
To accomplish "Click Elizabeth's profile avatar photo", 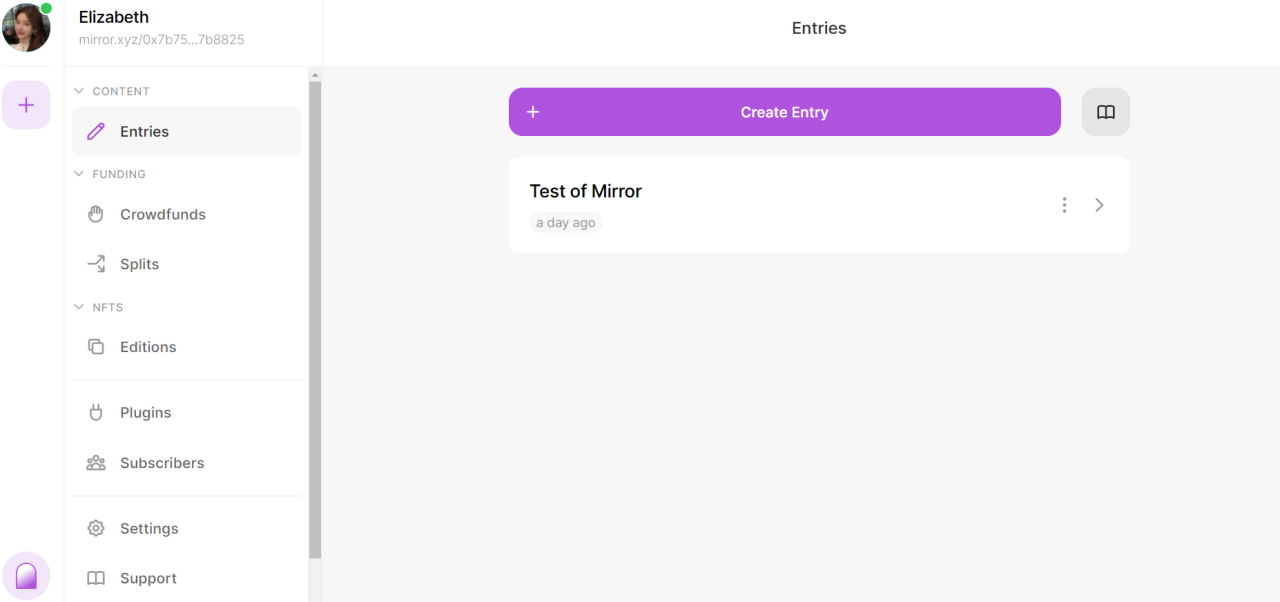I will coord(26,27).
